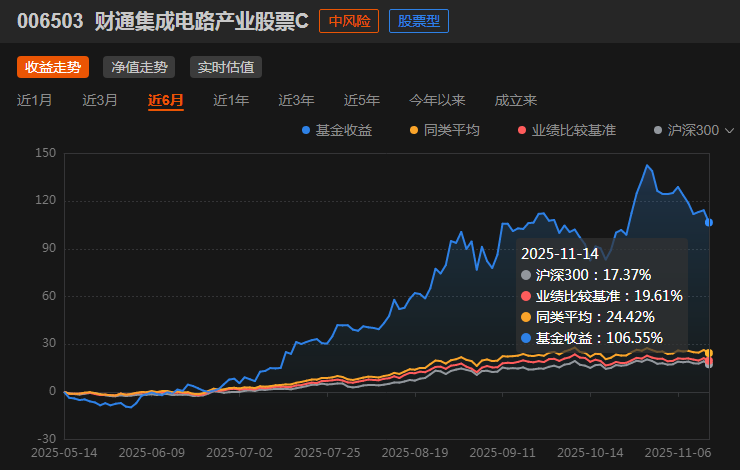
Task: Click gray end marker of 沪深300 line
Action: click(x=709, y=364)
